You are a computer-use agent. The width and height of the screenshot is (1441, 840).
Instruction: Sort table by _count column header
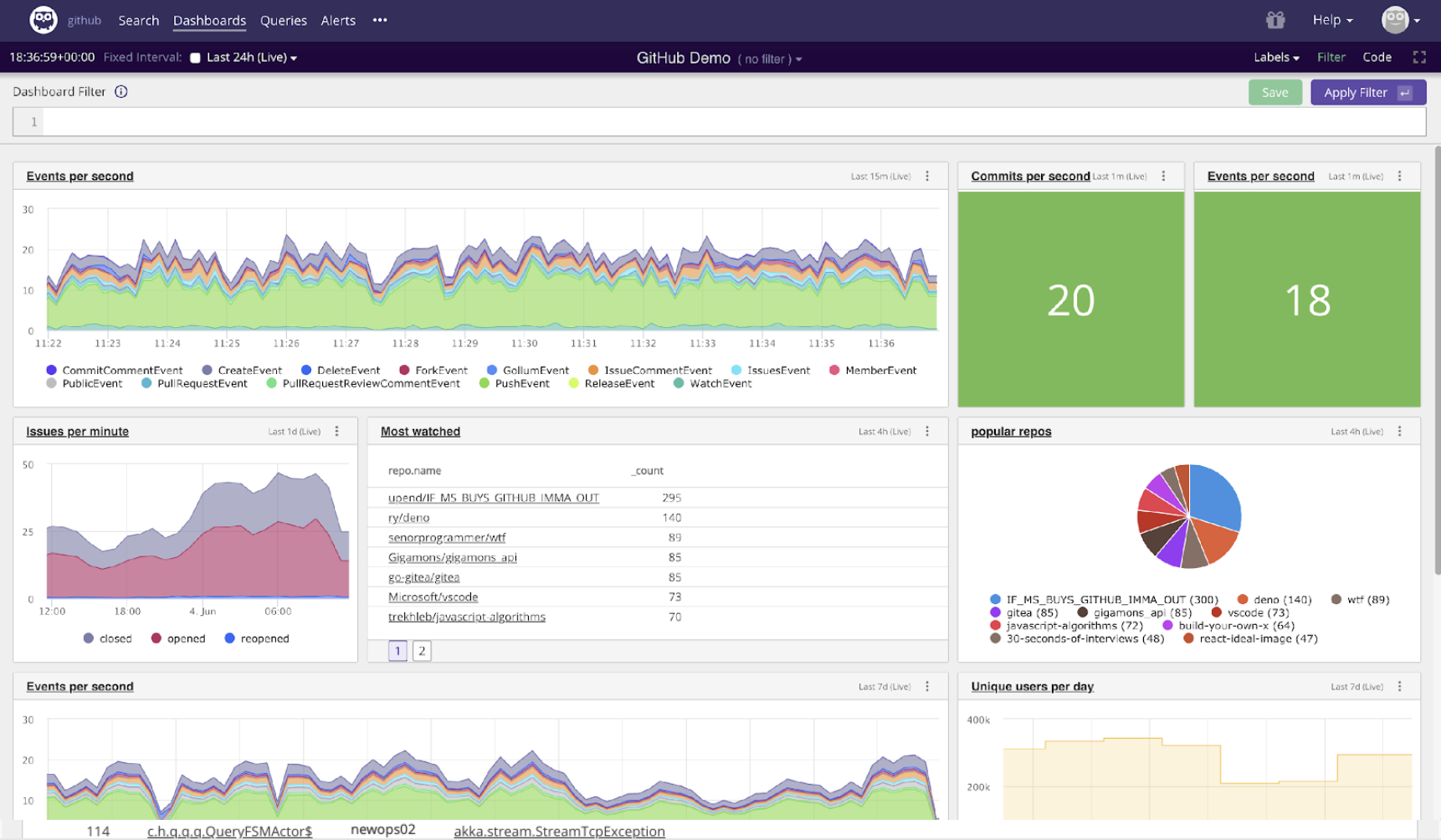[x=648, y=471]
